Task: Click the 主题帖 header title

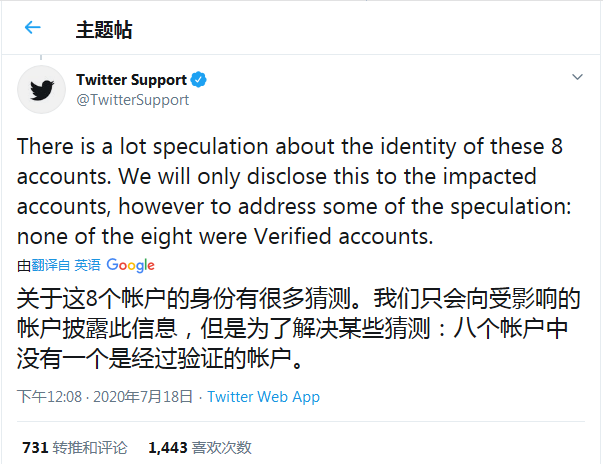Action: point(104,29)
